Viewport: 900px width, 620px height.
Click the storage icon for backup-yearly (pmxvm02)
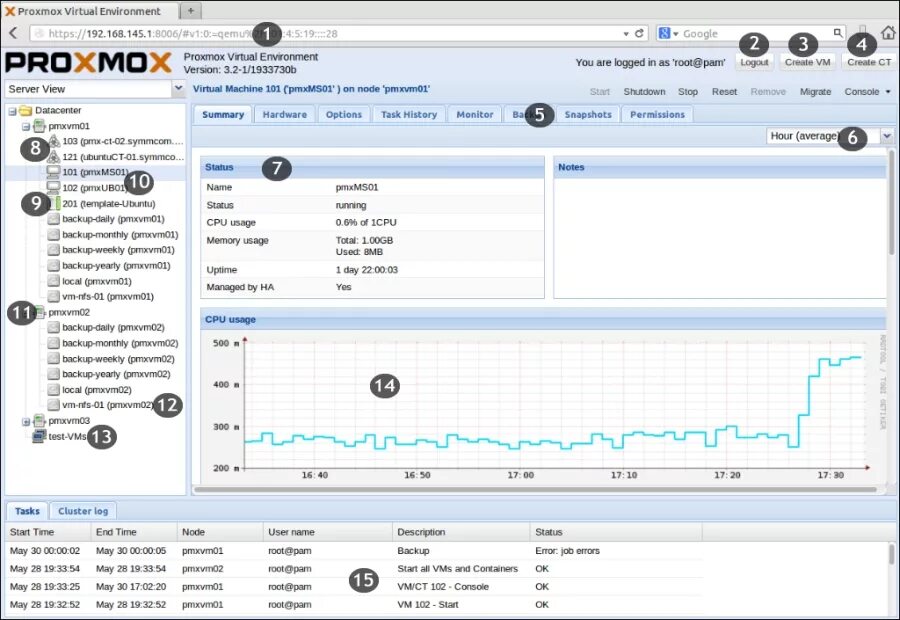click(53, 374)
